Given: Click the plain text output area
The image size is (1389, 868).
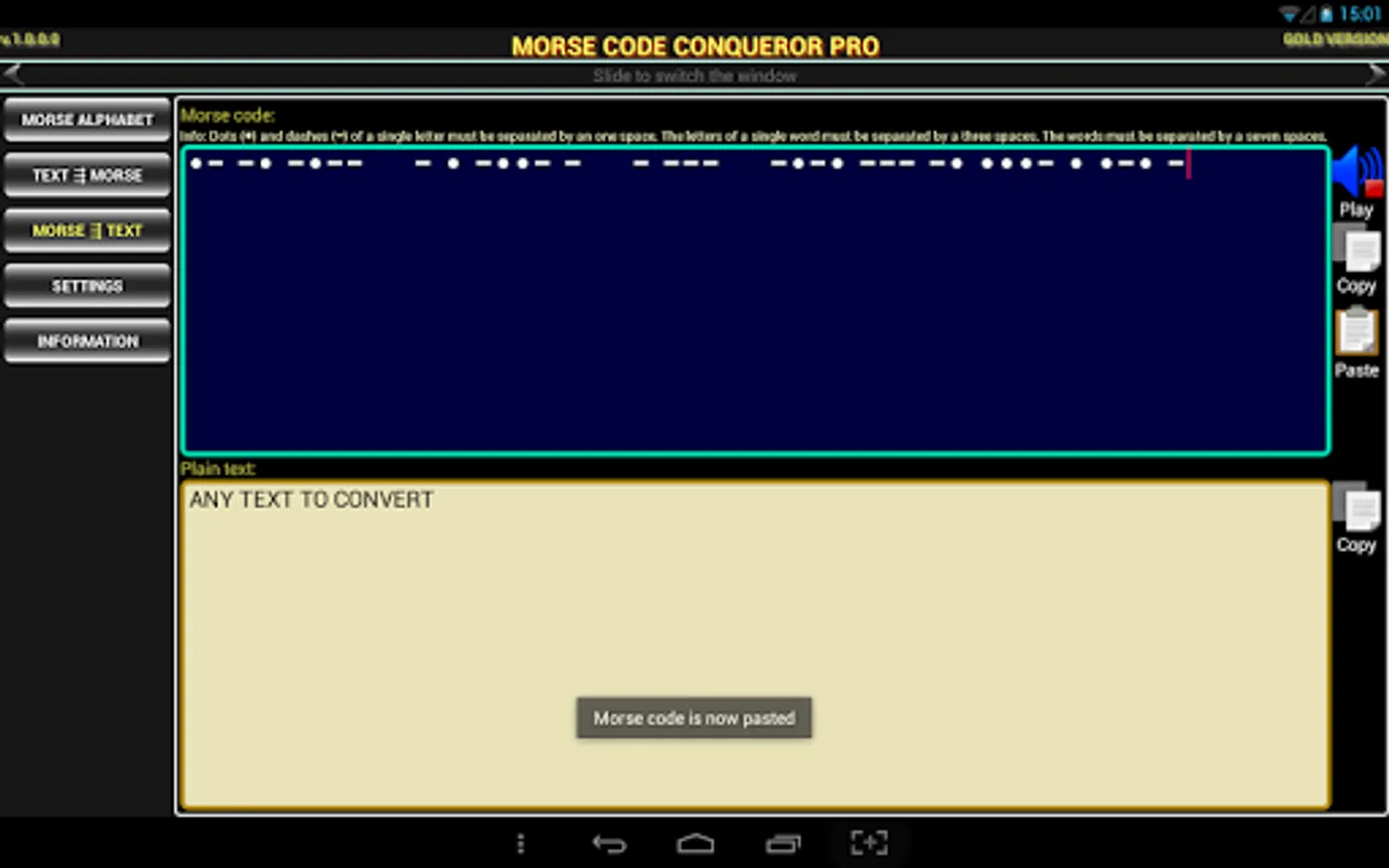Looking at the screenshot, I should (755, 644).
